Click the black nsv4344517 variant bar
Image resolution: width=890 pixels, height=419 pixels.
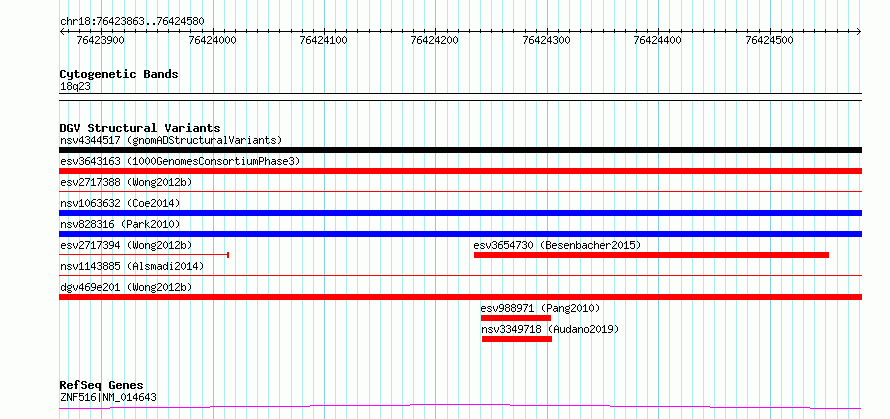[460, 150]
